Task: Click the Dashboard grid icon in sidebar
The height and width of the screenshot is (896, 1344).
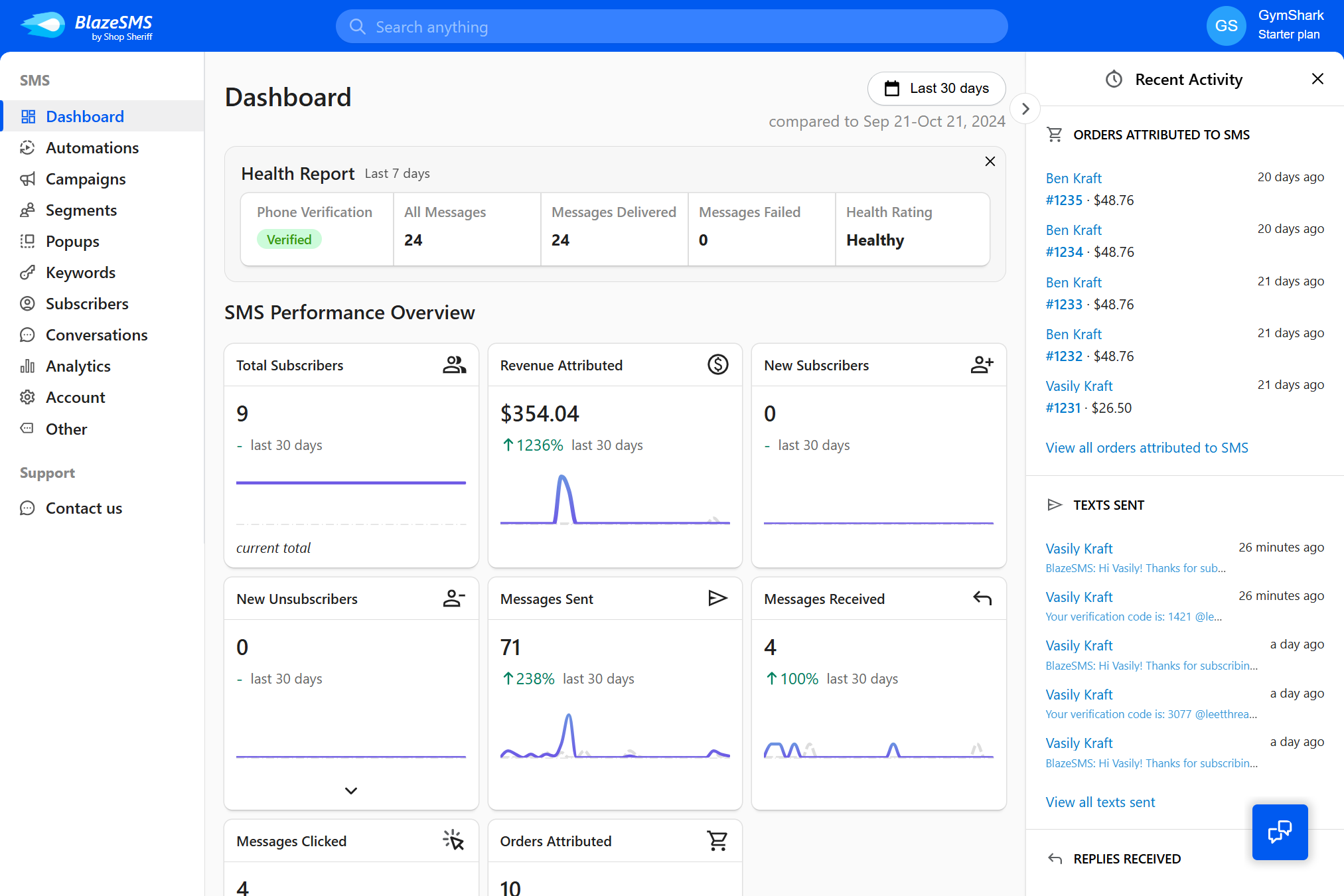Action: pos(28,117)
